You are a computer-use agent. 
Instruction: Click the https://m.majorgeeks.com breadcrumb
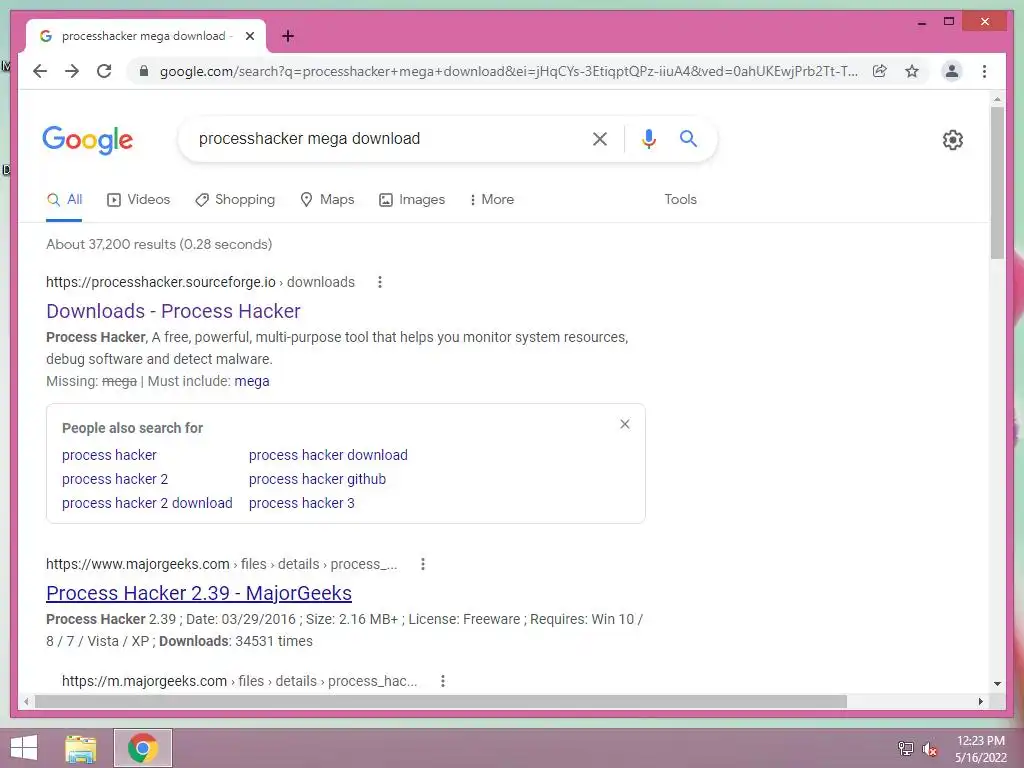[x=144, y=681]
